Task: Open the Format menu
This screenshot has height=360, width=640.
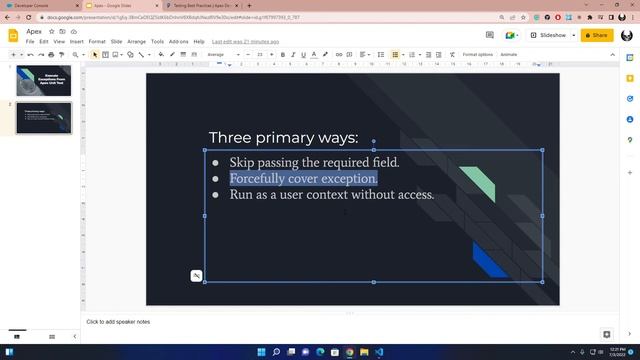Action: [97, 42]
